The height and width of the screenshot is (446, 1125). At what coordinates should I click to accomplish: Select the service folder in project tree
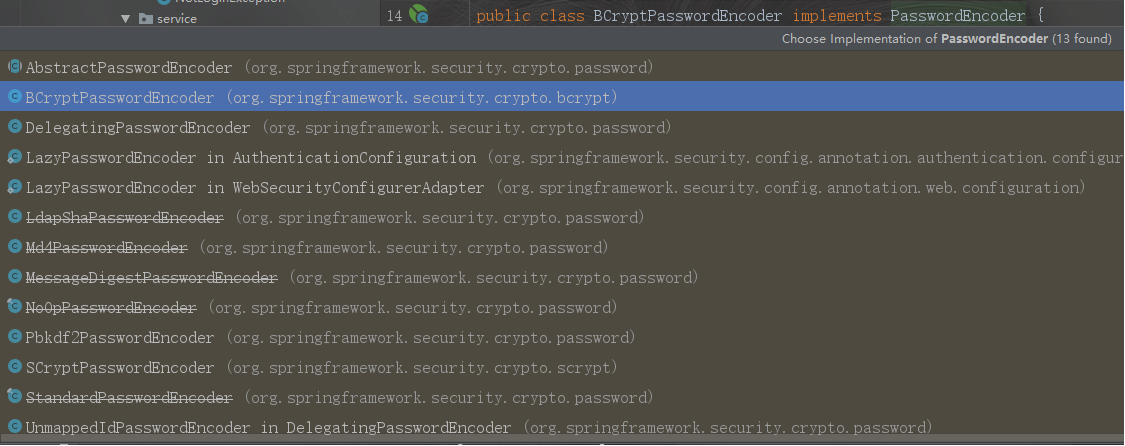(177, 18)
